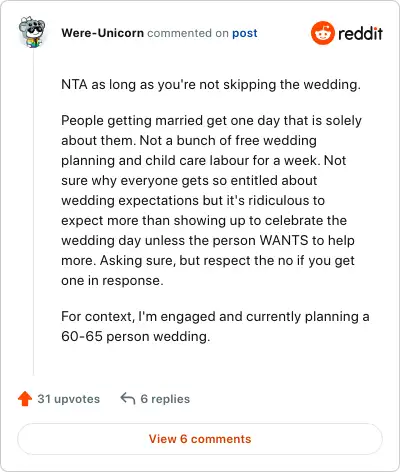Click the "60-65 person wedding" text

136,336
